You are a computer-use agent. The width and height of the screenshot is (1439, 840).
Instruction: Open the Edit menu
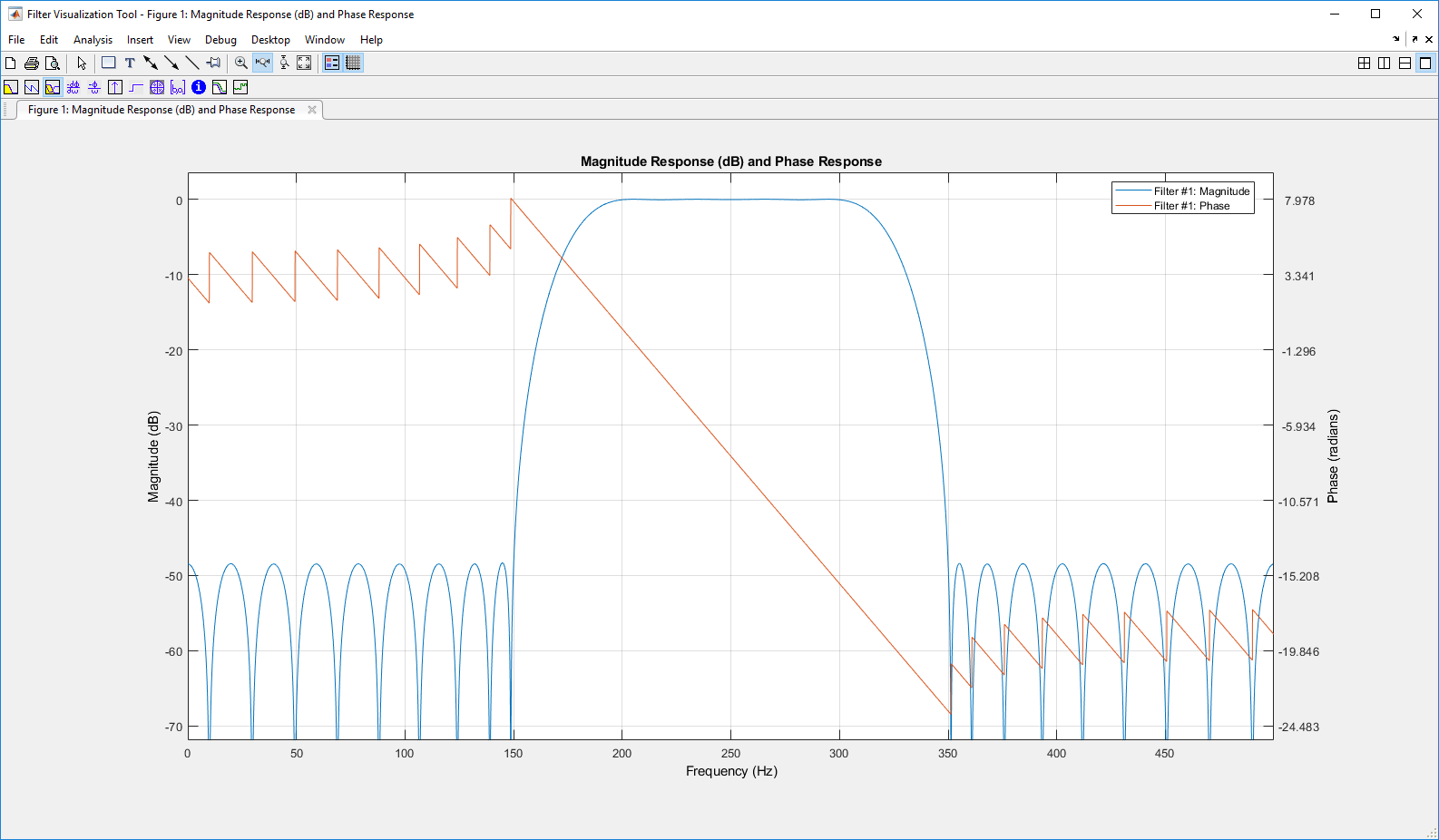49,40
